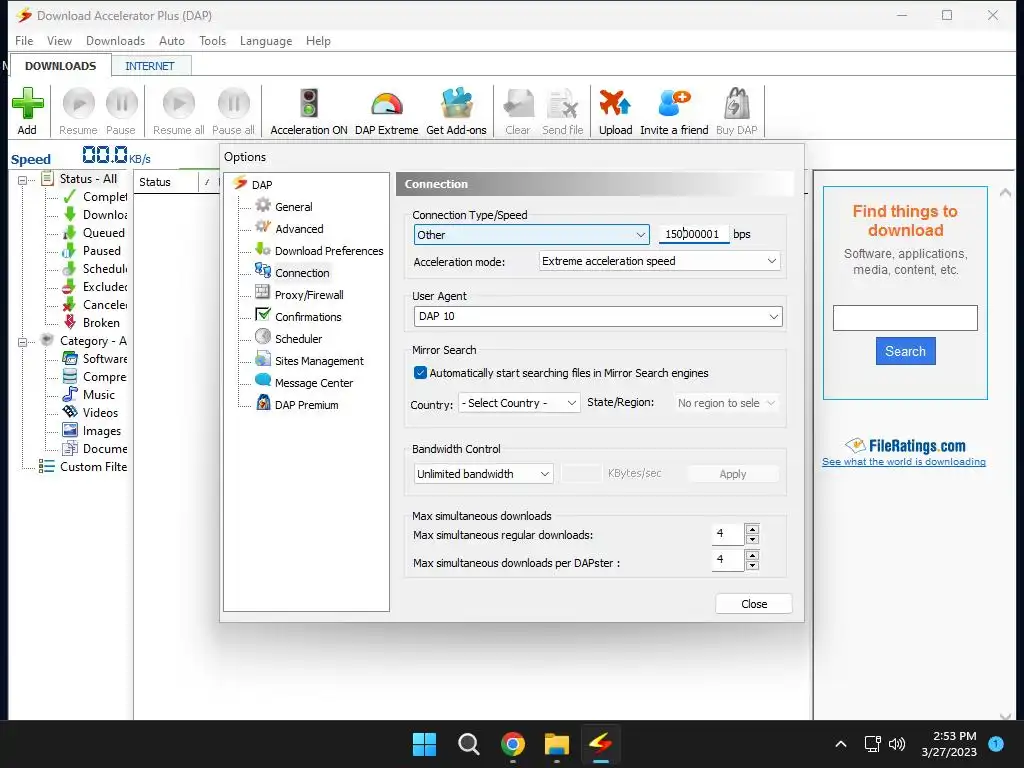Image resolution: width=1024 pixels, height=768 pixels.
Task: Select Connection in Options tree
Action: (x=302, y=273)
